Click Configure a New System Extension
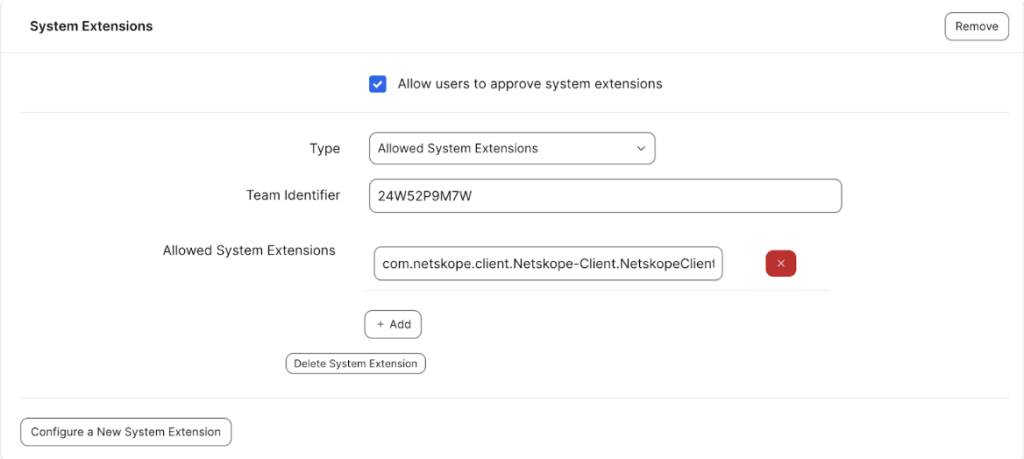The width and height of the screenshot is (1024, 459). coord(126,432)
